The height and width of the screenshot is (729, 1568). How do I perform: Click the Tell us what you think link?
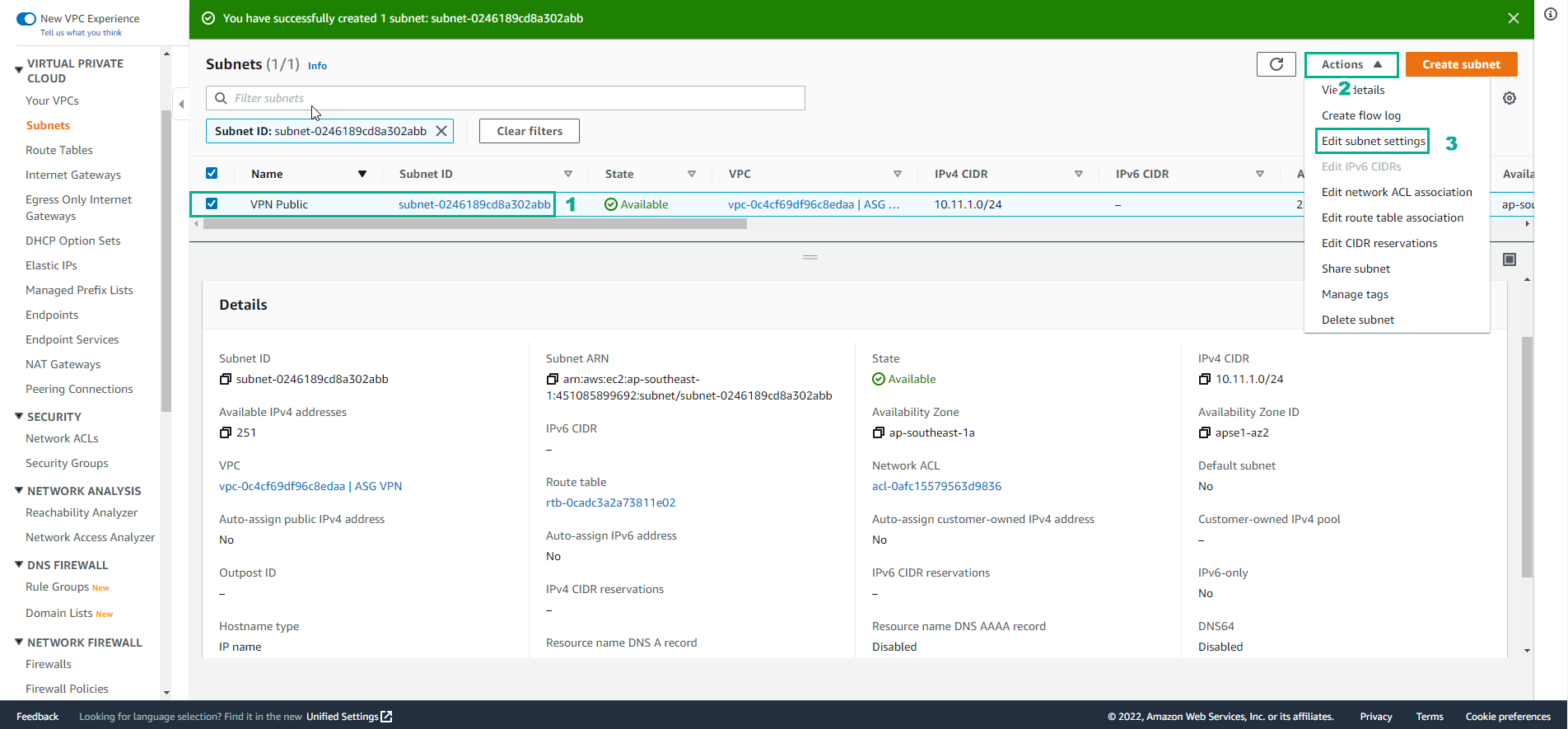[81, 33]
